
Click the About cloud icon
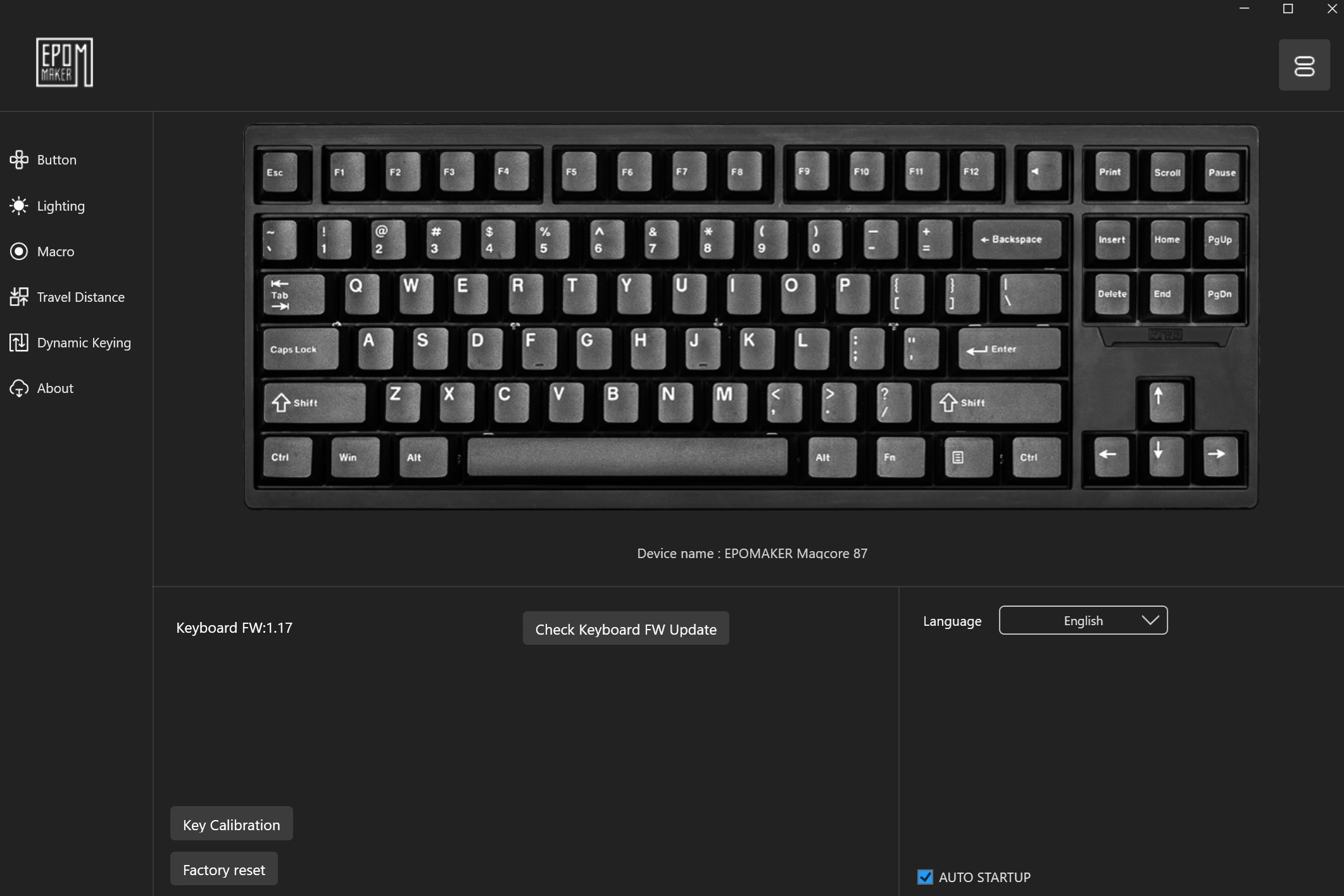pos(19,388)
